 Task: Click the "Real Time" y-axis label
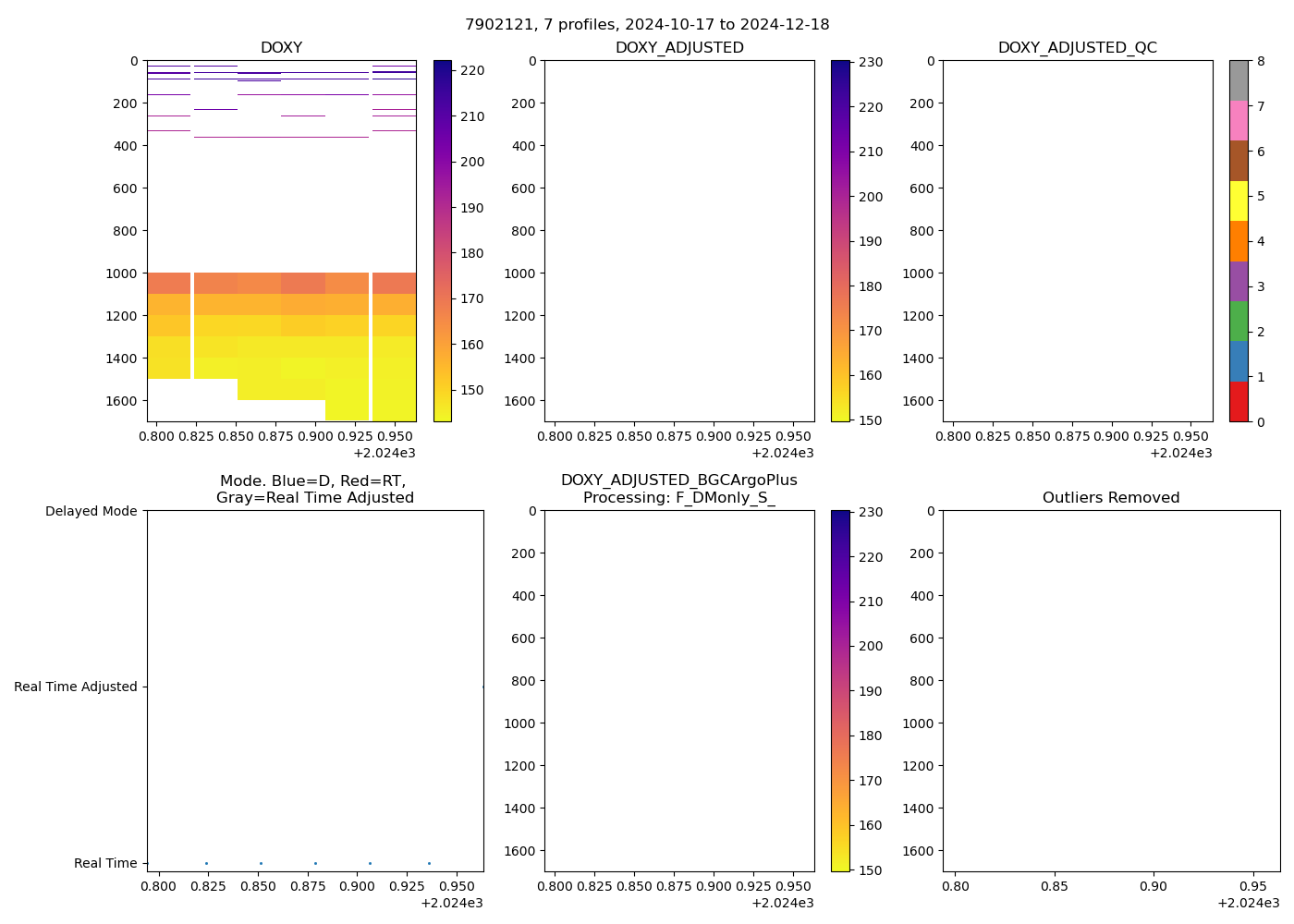click(x=105, y=863)
